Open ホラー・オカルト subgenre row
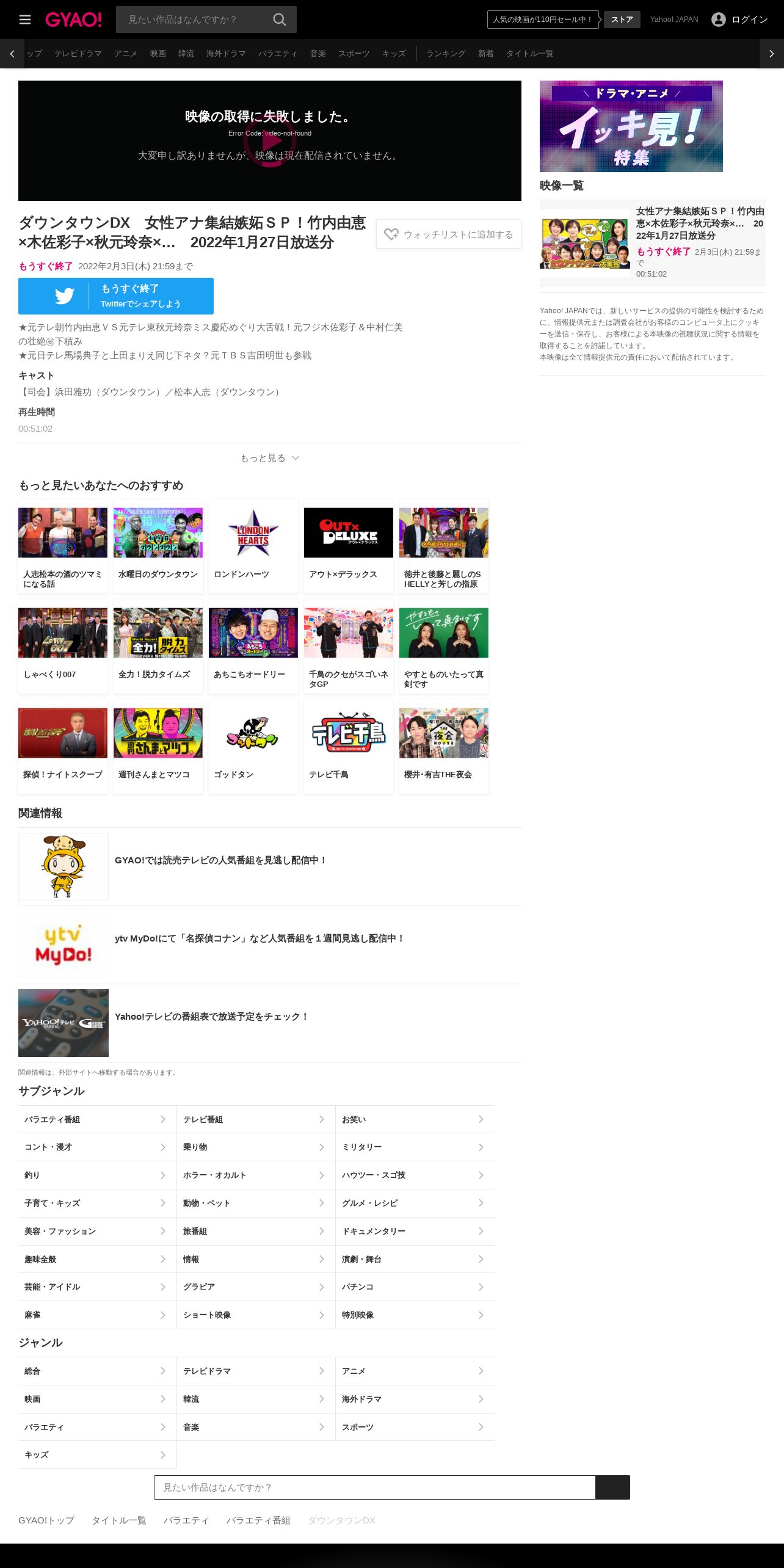 click(x=256, y=1175)
